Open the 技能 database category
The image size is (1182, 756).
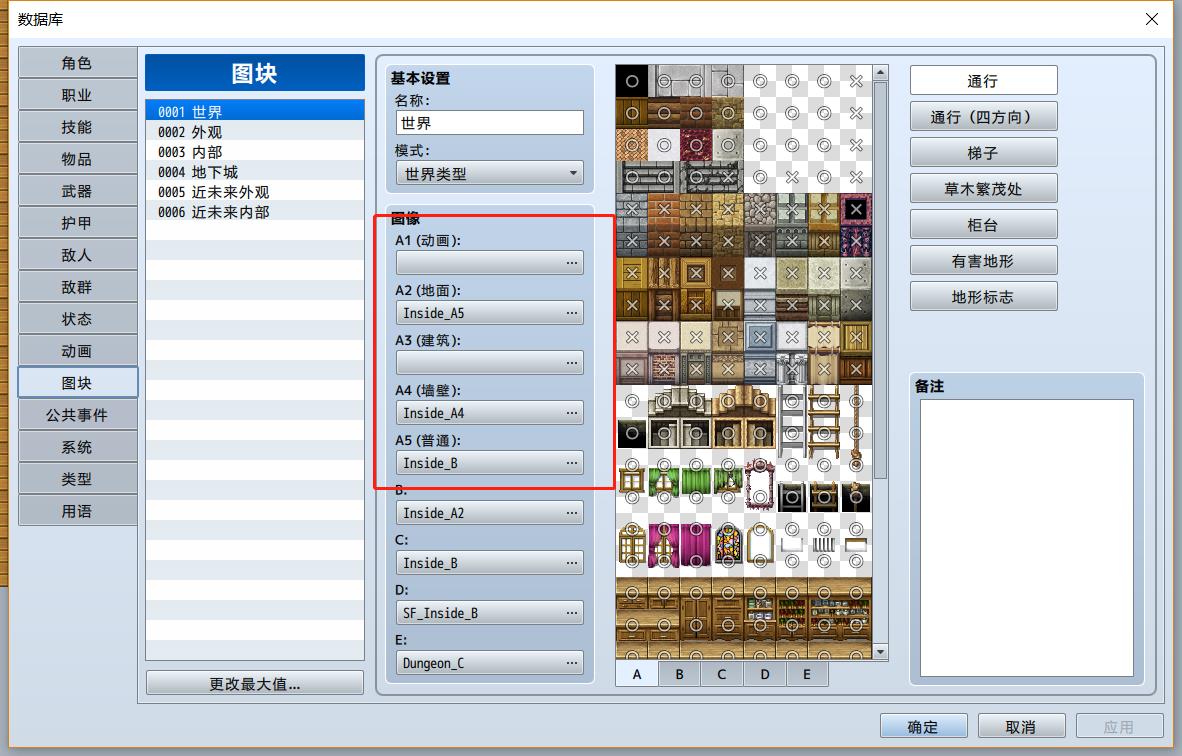click(x=78, y=127)
